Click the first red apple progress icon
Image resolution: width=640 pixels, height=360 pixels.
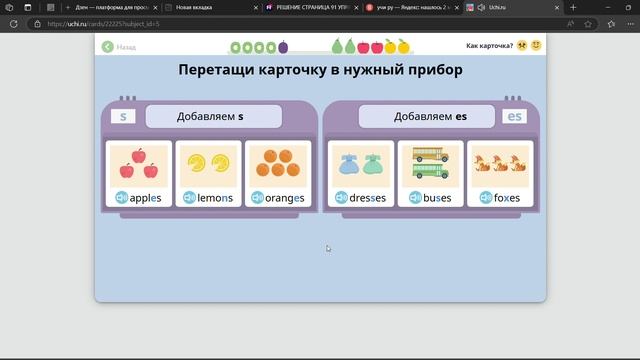(363, 47)
